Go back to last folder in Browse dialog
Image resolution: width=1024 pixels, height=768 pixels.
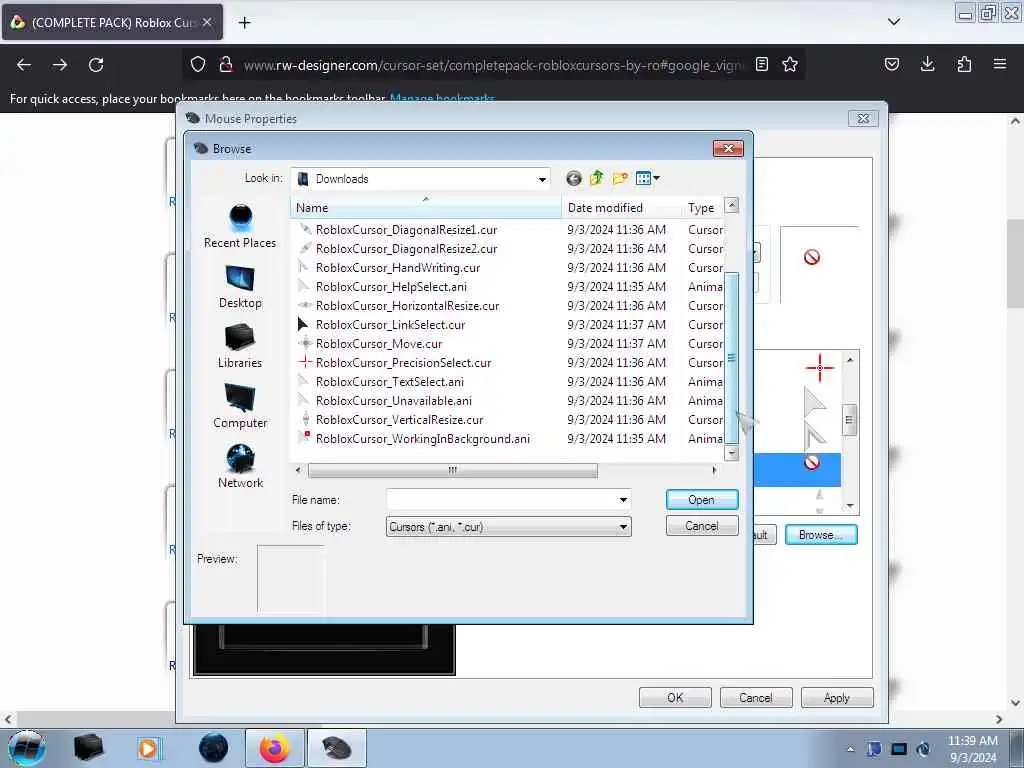[x=573, y=178]
